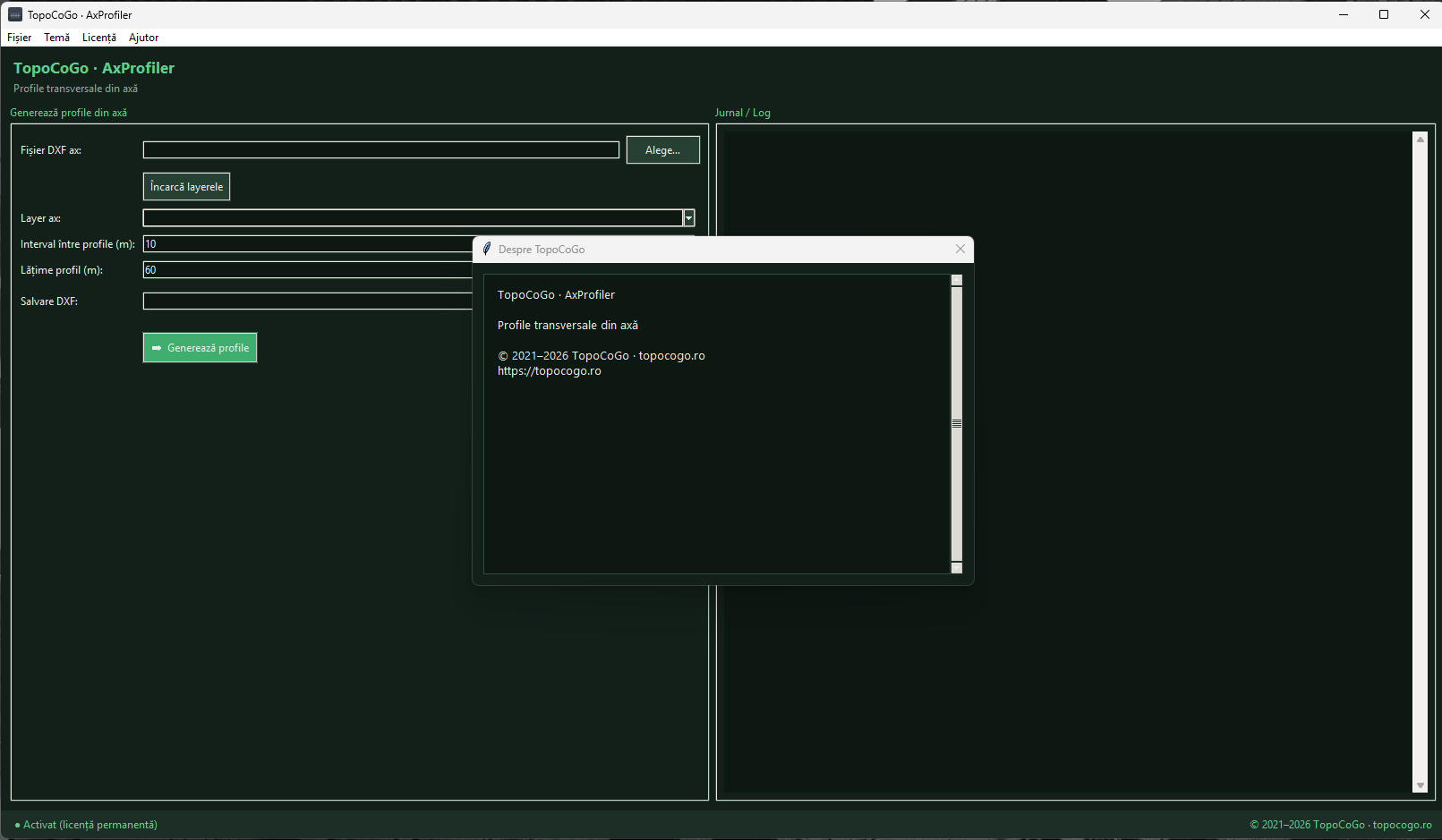The image size is (1442, 840).
Task: Open the Temă menu
Action: point(56,38)
